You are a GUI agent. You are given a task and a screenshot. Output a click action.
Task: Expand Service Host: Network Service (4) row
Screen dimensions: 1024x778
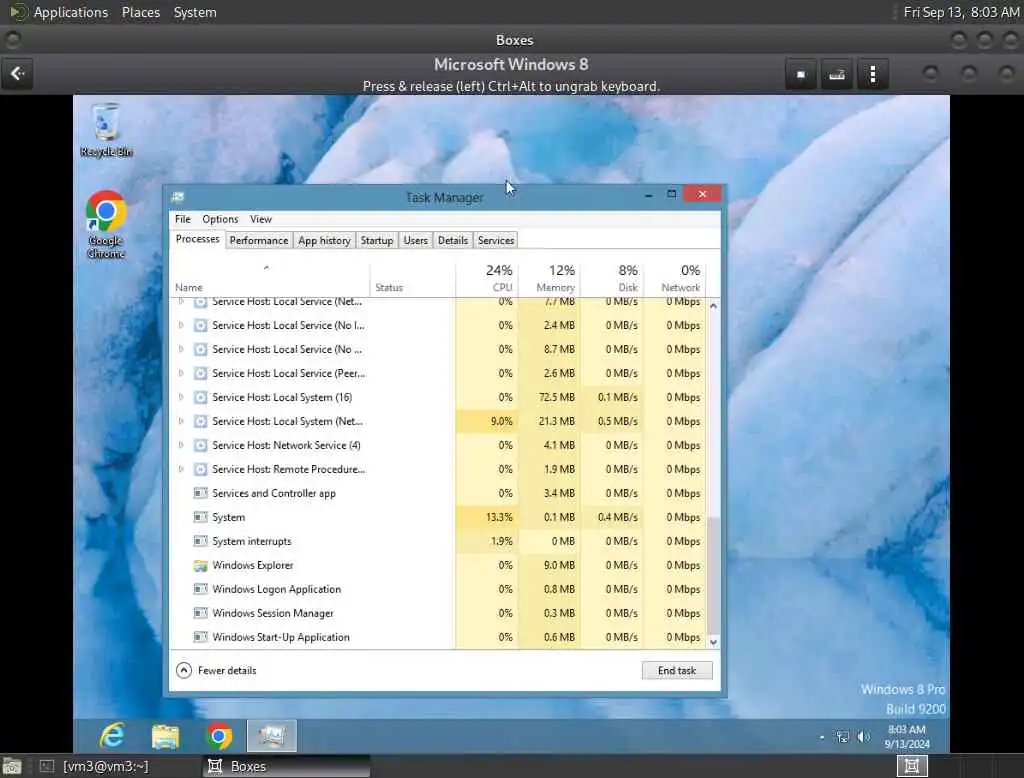tap(181, 446)
